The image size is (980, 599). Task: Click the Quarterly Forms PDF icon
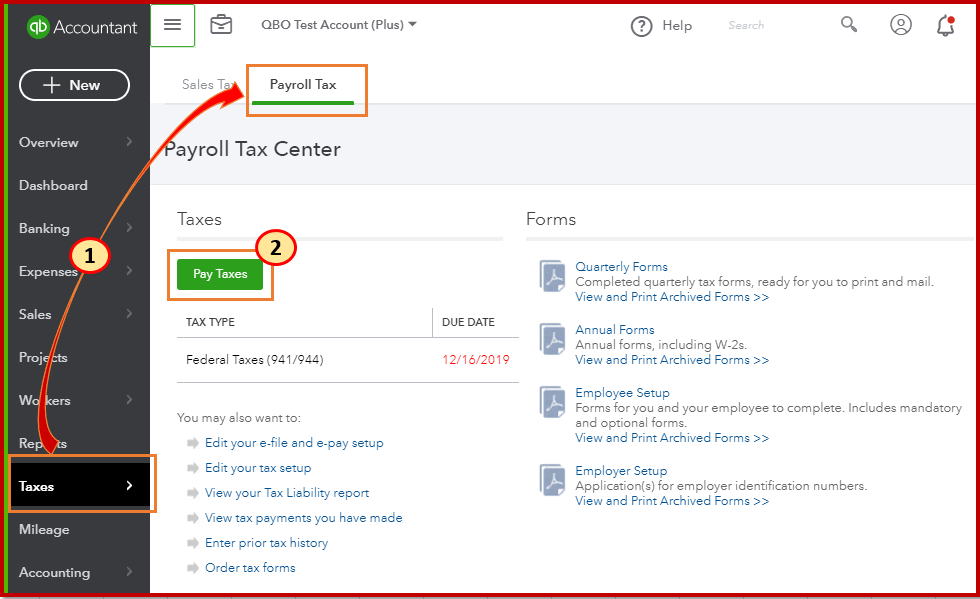pos(552,276)
